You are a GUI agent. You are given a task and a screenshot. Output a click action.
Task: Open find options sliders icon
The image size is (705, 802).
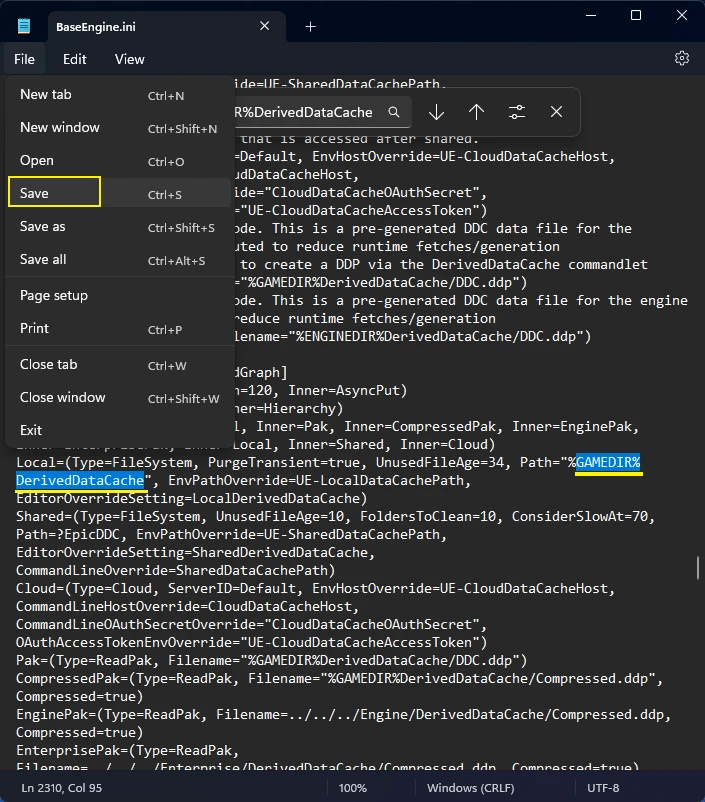[517, 112]
